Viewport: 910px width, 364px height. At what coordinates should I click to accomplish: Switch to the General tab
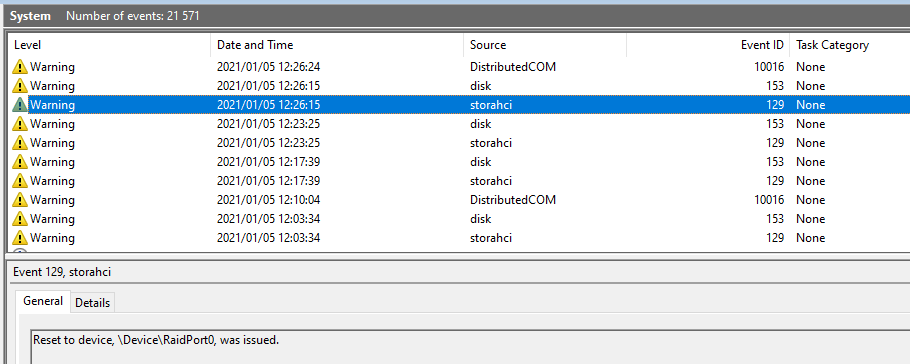point(43,301)
